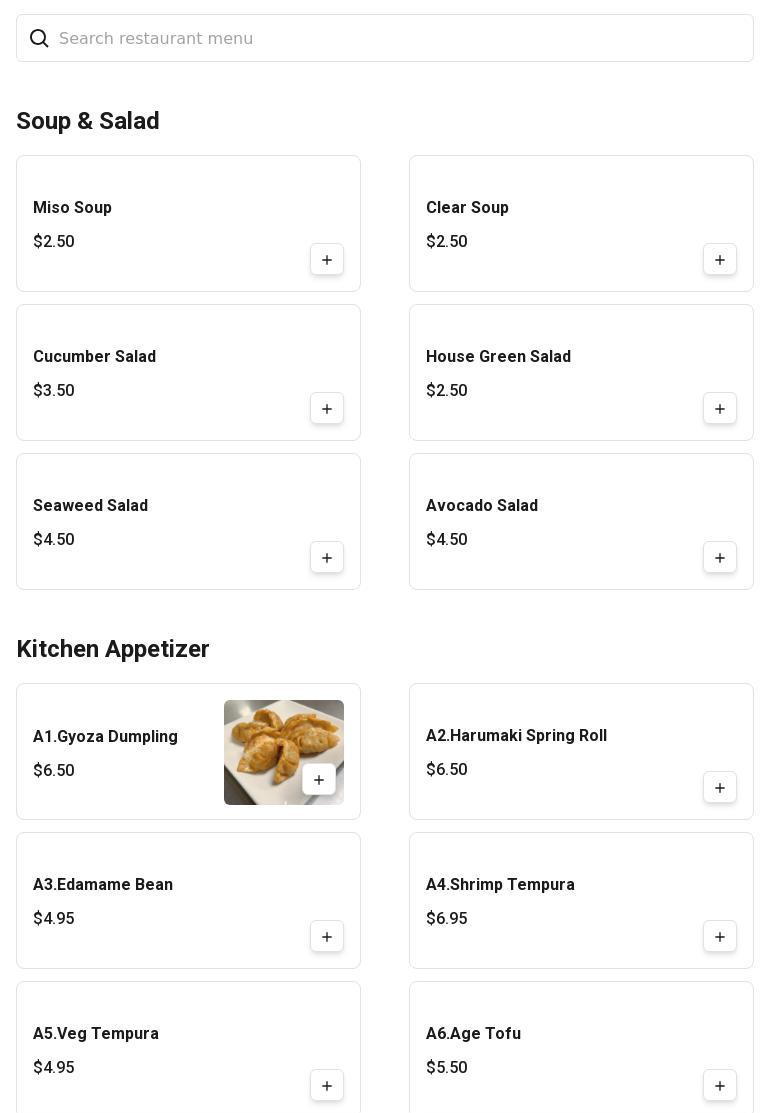Open Miso Soup item details
Viewport: 770px width, 1113px height.
pos(72,208)
